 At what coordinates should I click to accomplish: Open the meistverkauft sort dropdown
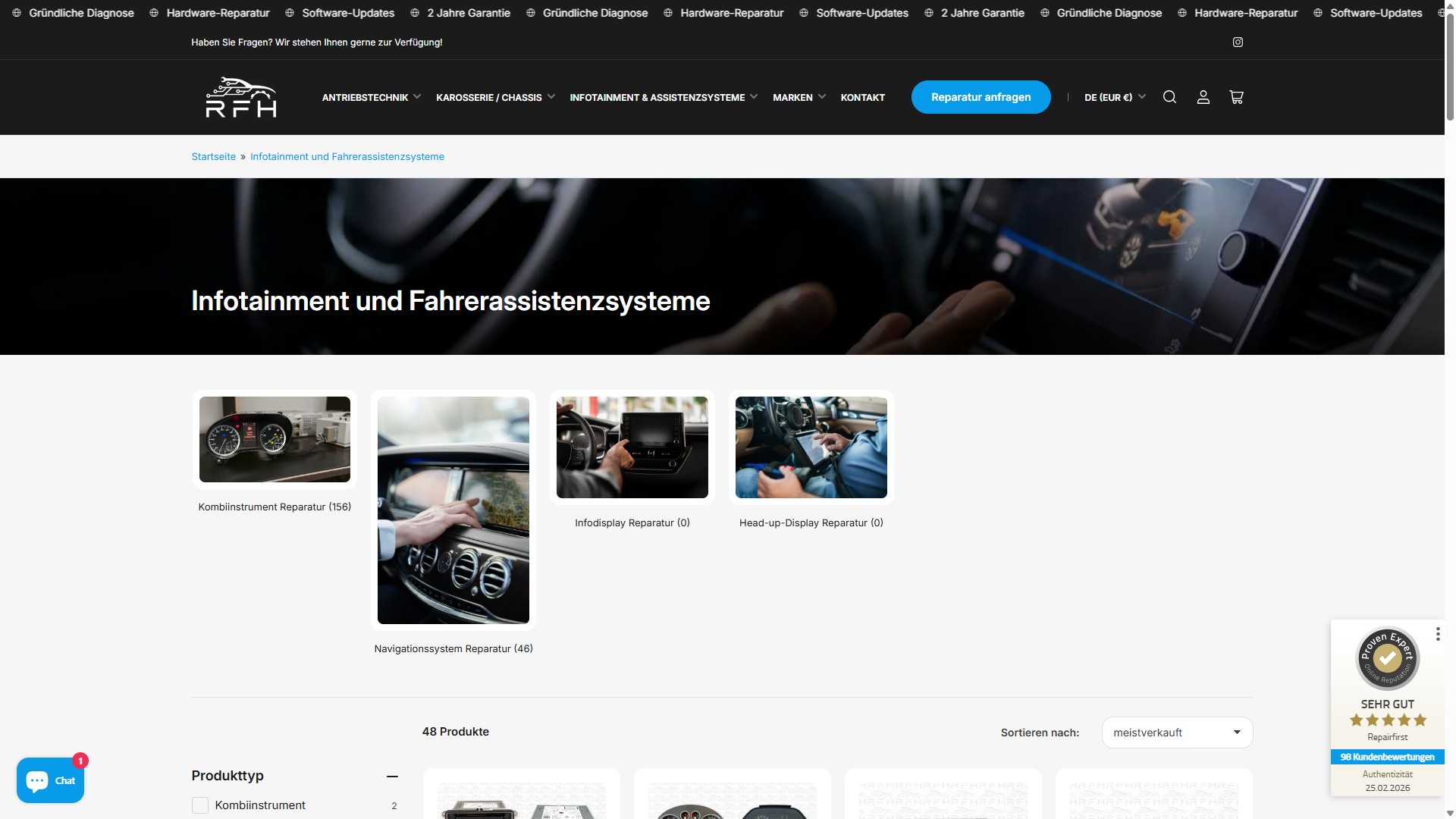pyautogui.click(x=1177, y=733)
